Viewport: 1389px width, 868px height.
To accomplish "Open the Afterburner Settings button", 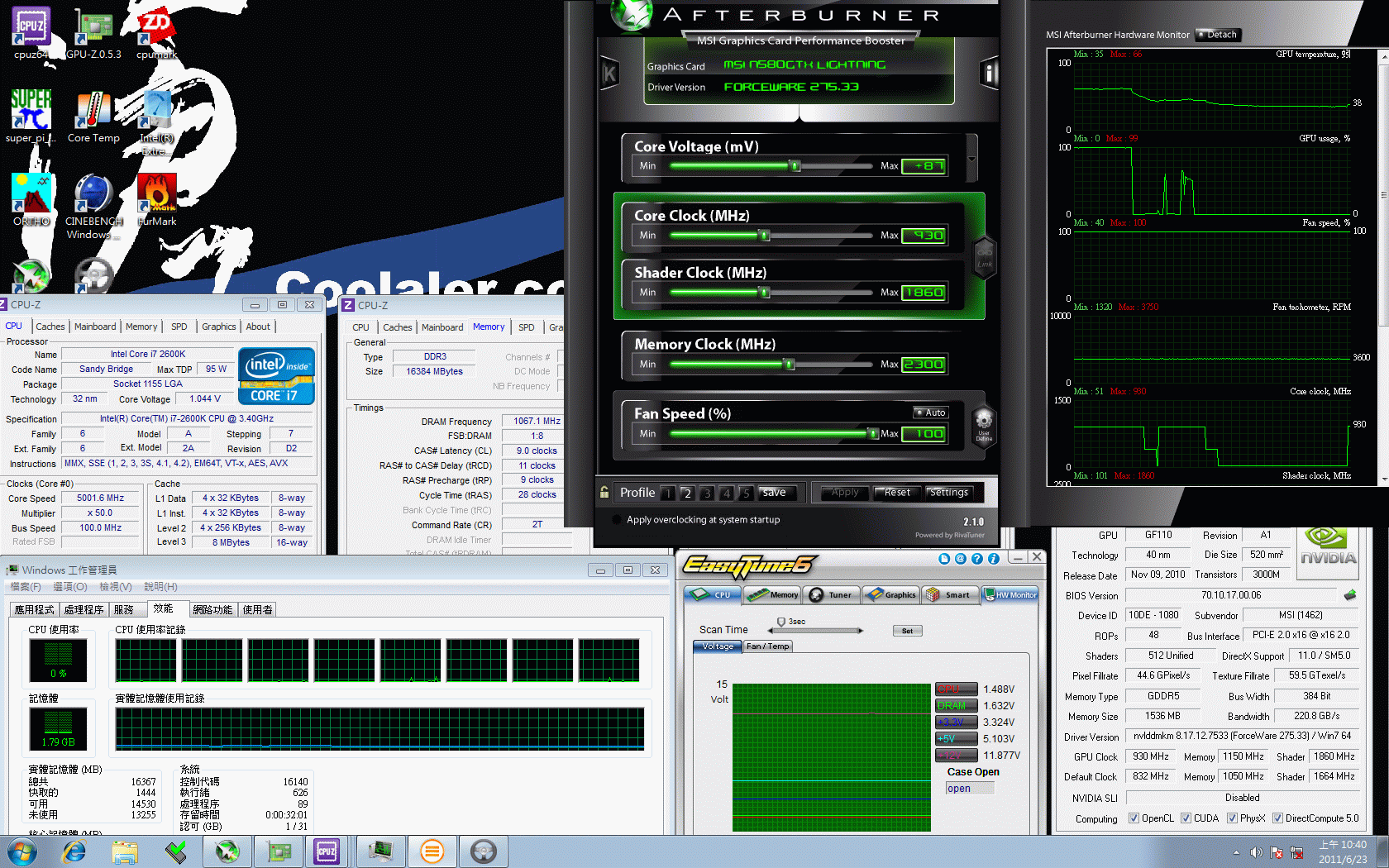I will click(x=948, y=493).
